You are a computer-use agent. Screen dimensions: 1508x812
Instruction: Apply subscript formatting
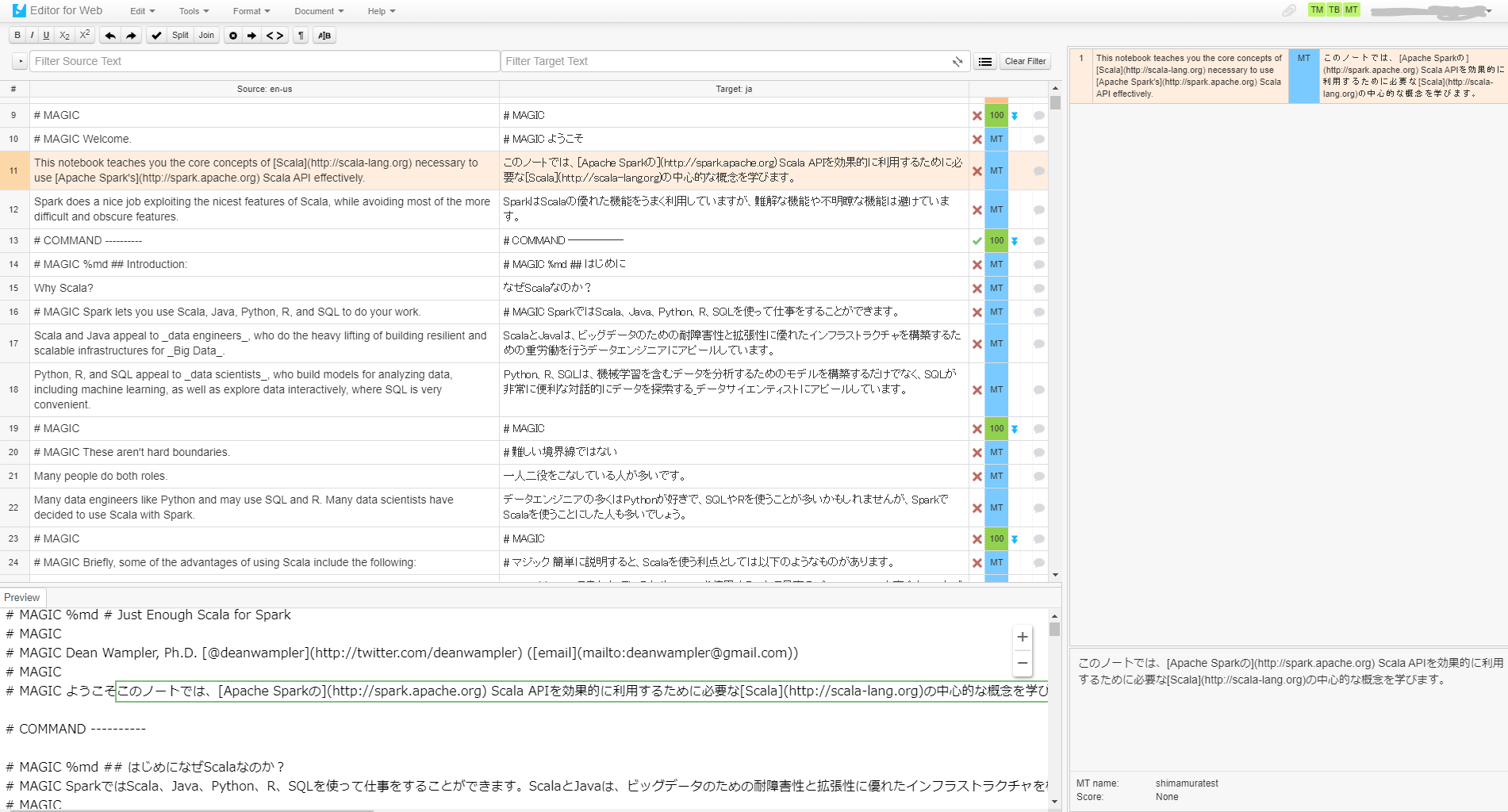tap(64, 36)
